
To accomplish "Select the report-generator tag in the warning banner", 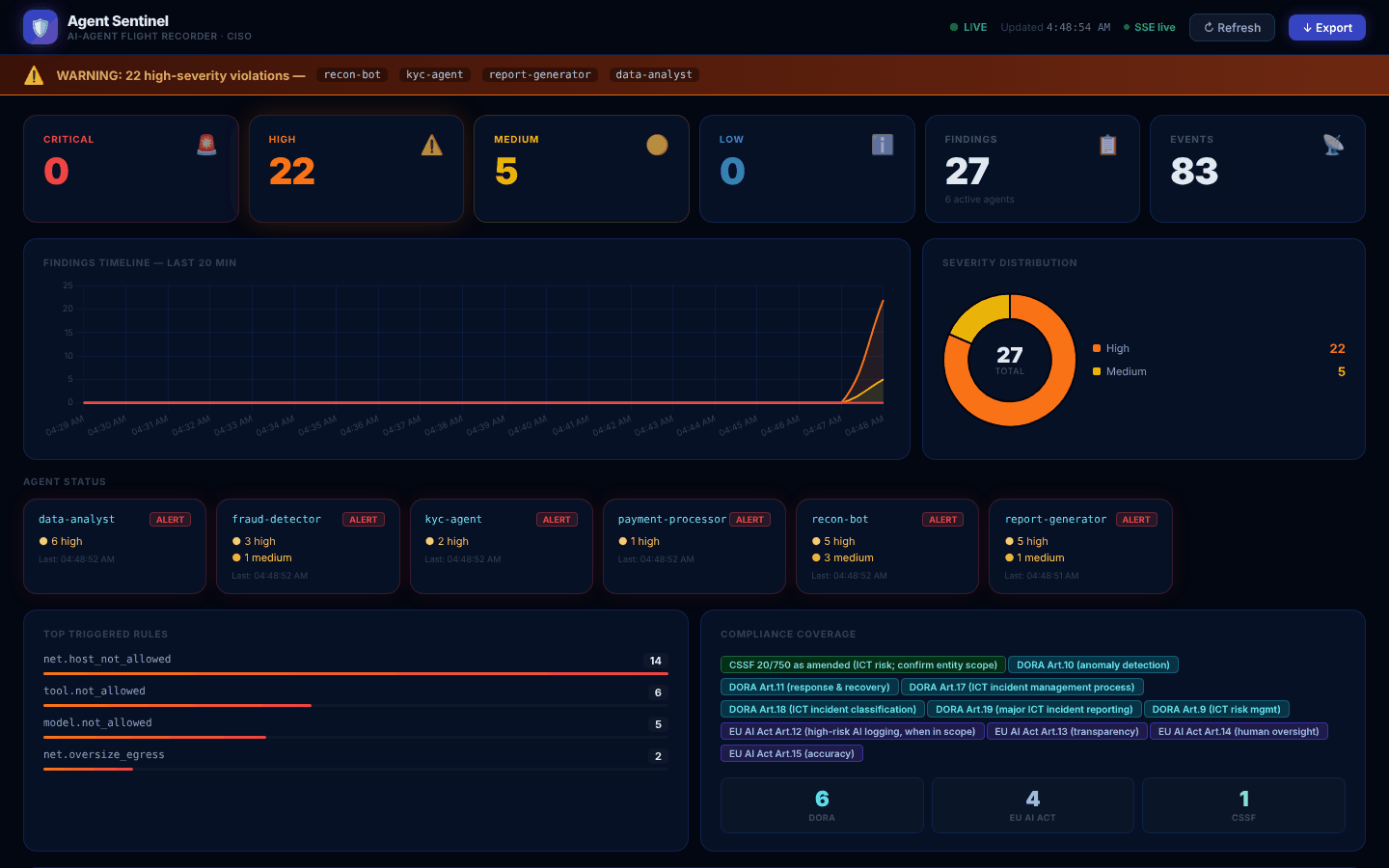I will 540,74.
